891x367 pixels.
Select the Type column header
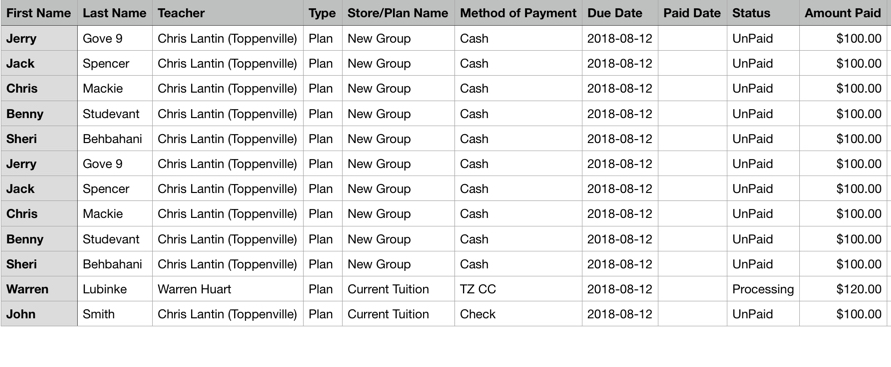point(323,13)
